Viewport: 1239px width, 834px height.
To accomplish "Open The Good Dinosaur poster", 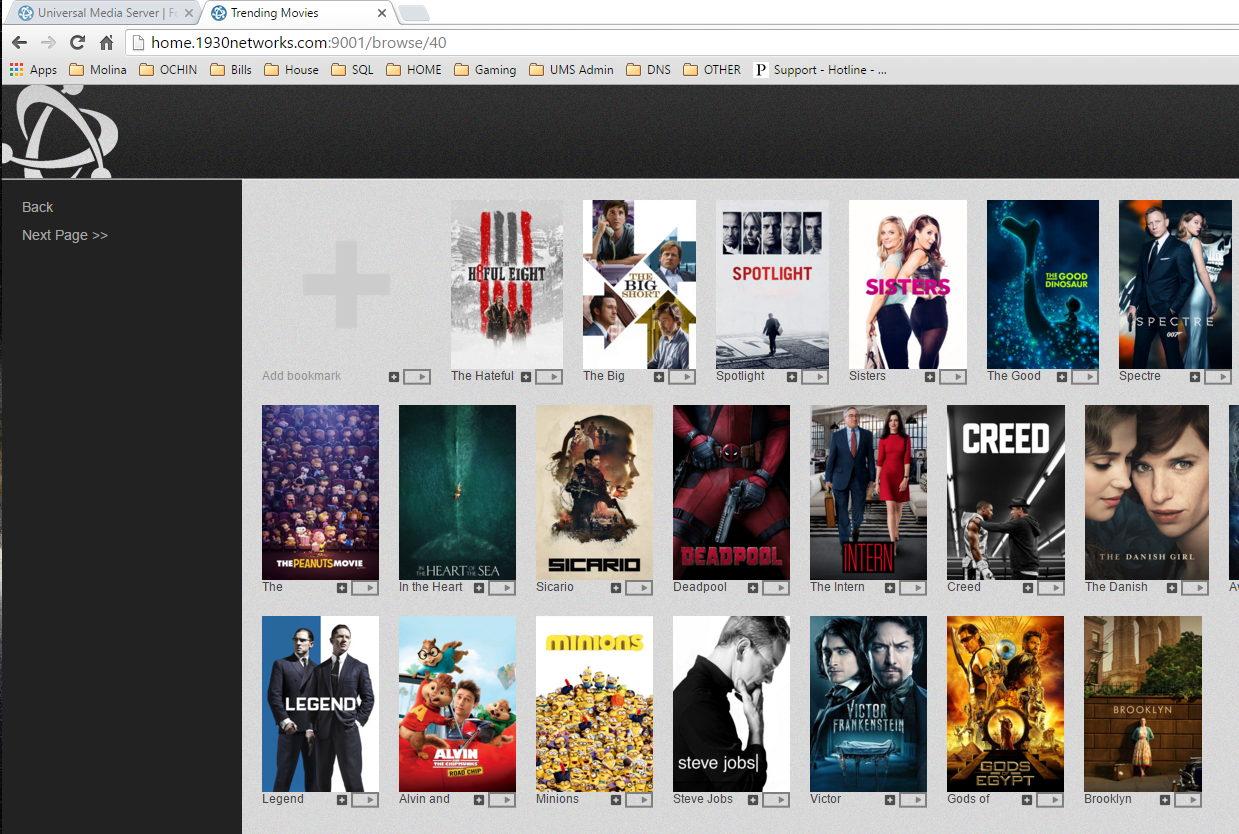I will point(1043,285).
